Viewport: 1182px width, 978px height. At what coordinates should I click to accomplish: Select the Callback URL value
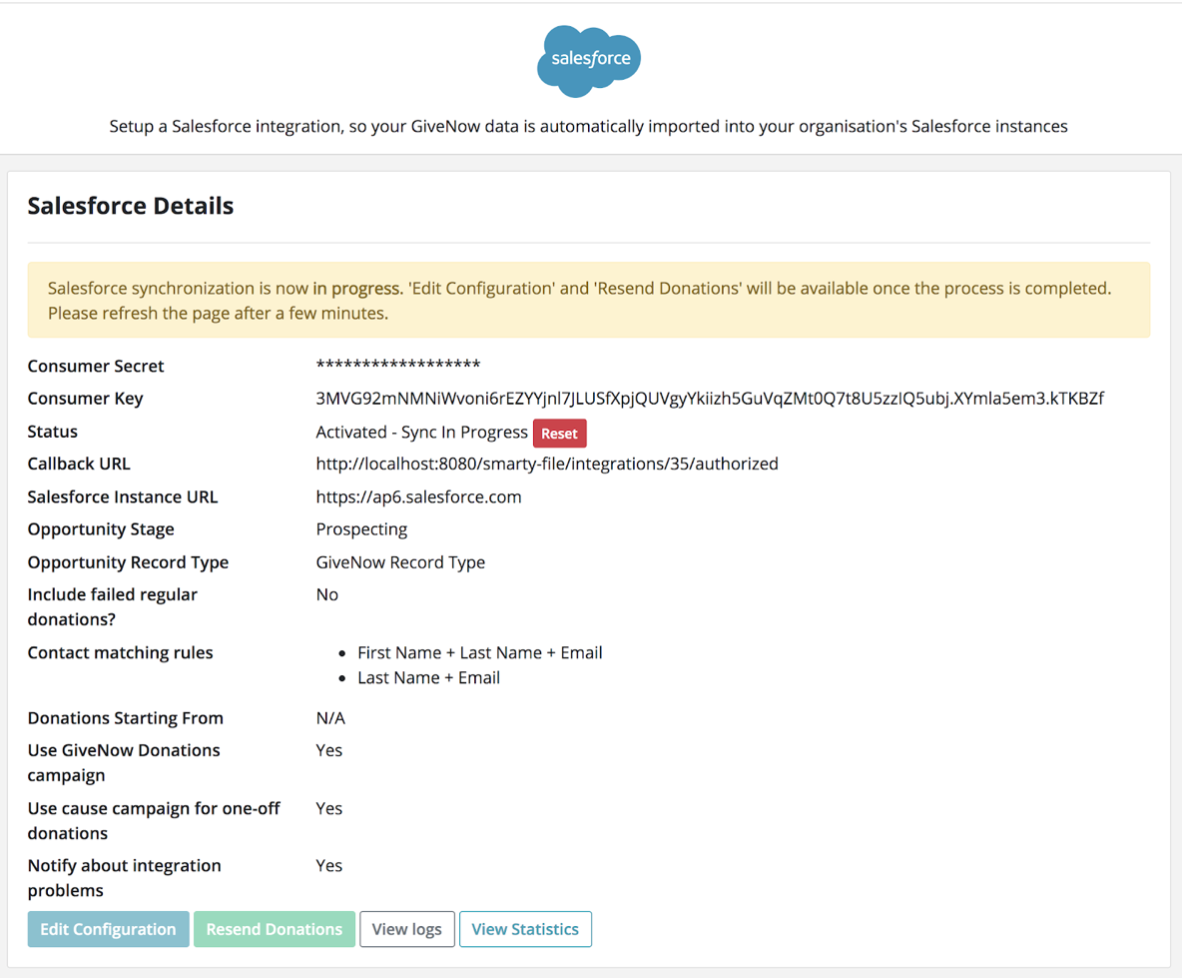pyautogui.click(x=547, y=464)
